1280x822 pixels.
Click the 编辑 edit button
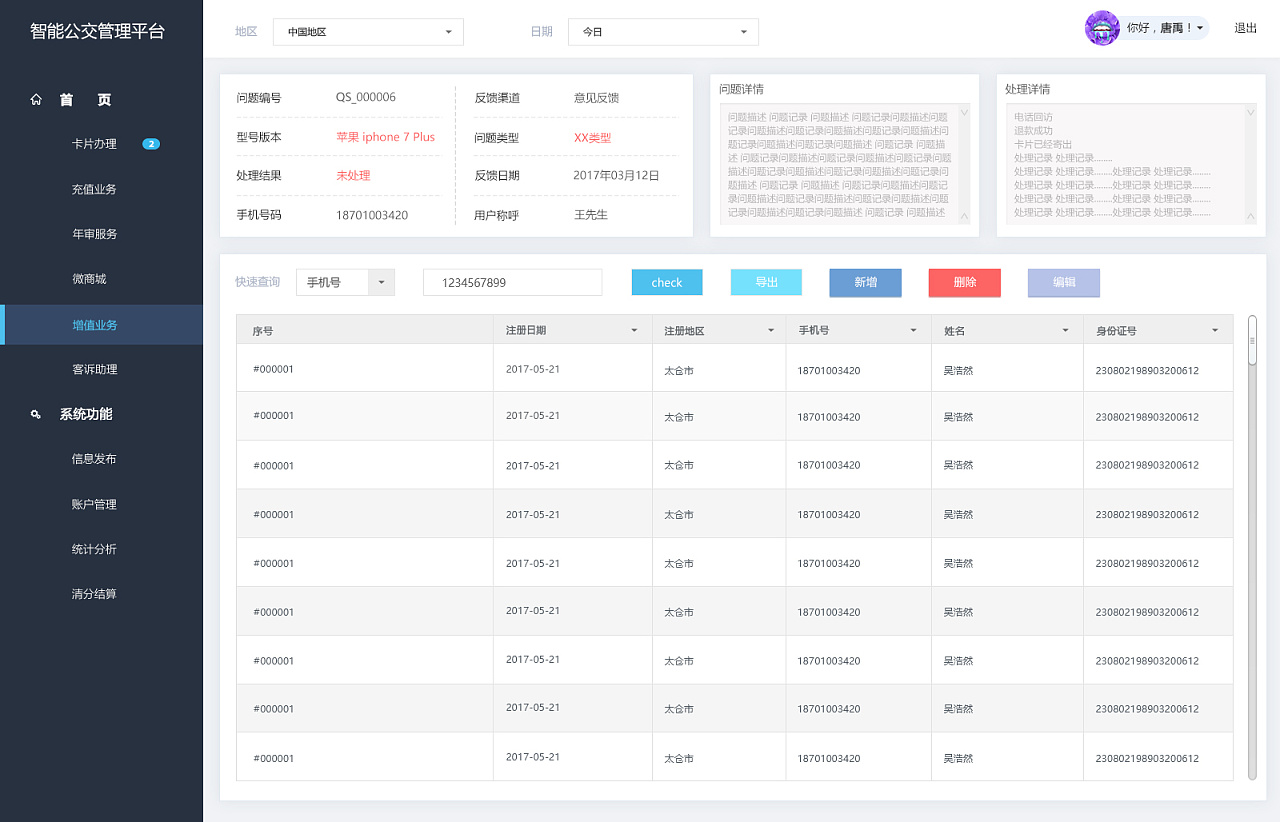pos(1063,282)
